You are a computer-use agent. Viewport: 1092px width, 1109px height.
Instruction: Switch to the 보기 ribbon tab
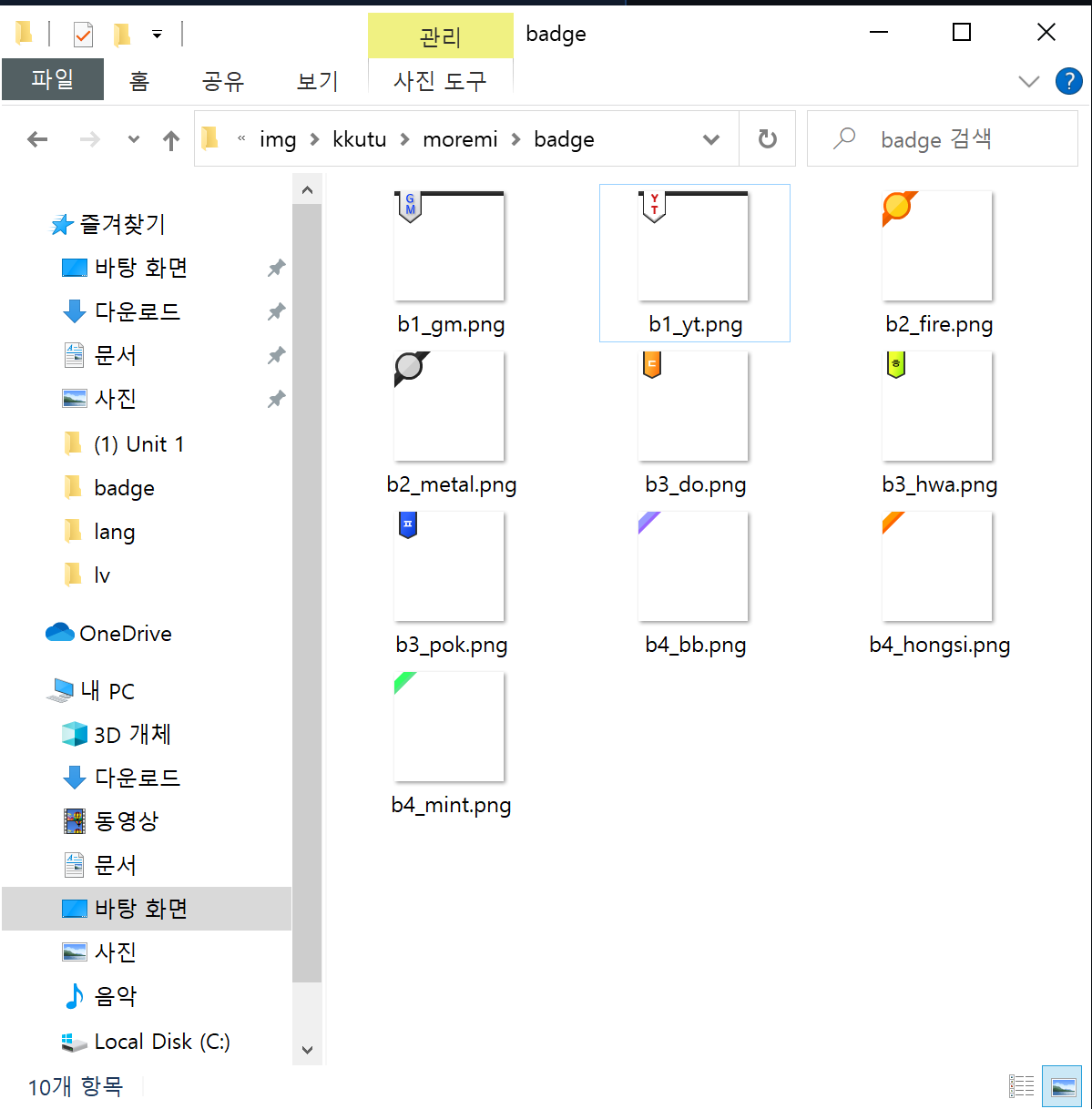coord(317,81)
